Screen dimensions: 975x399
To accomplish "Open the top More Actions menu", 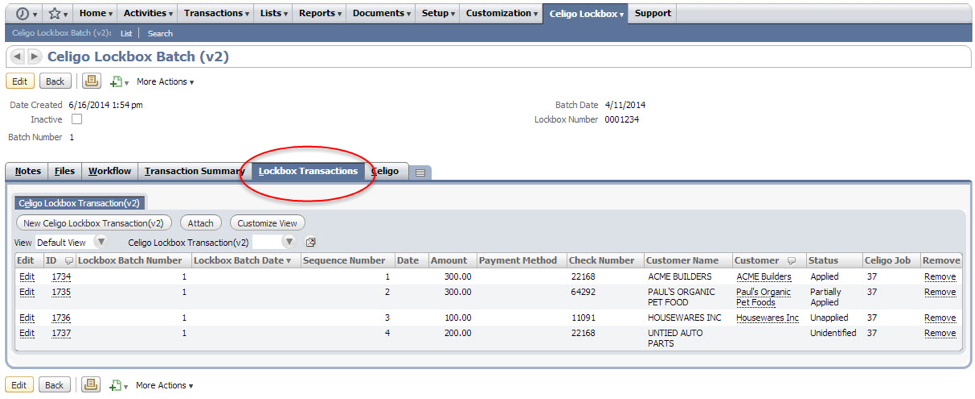I will click(x=165, y=81).
